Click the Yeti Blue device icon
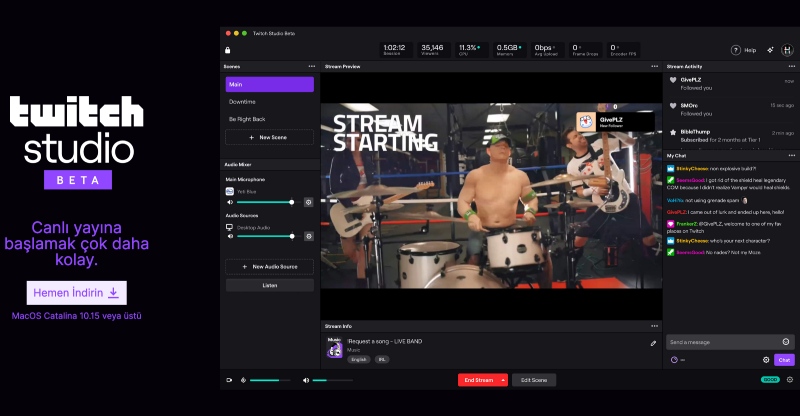The image size is (800, 416). pos(230,191)
